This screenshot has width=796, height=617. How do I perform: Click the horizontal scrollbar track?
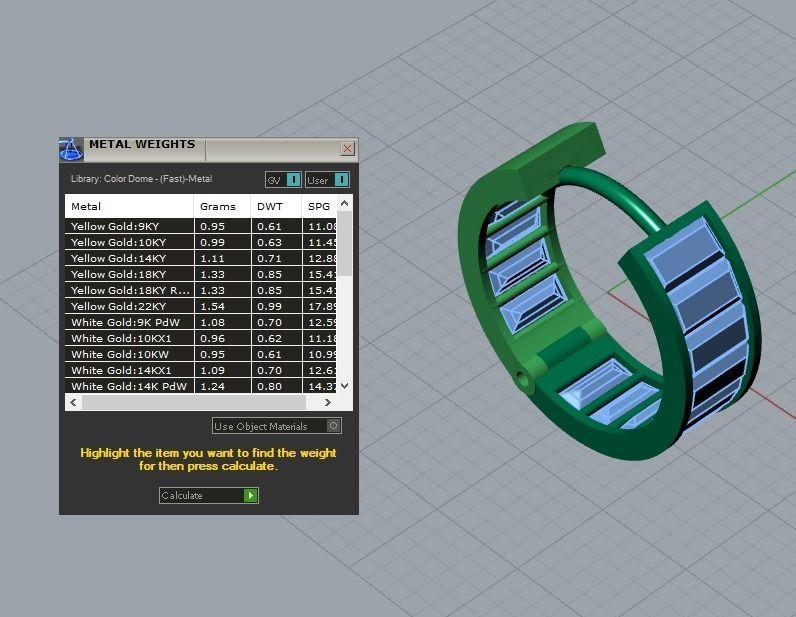(x=194, y=402)
